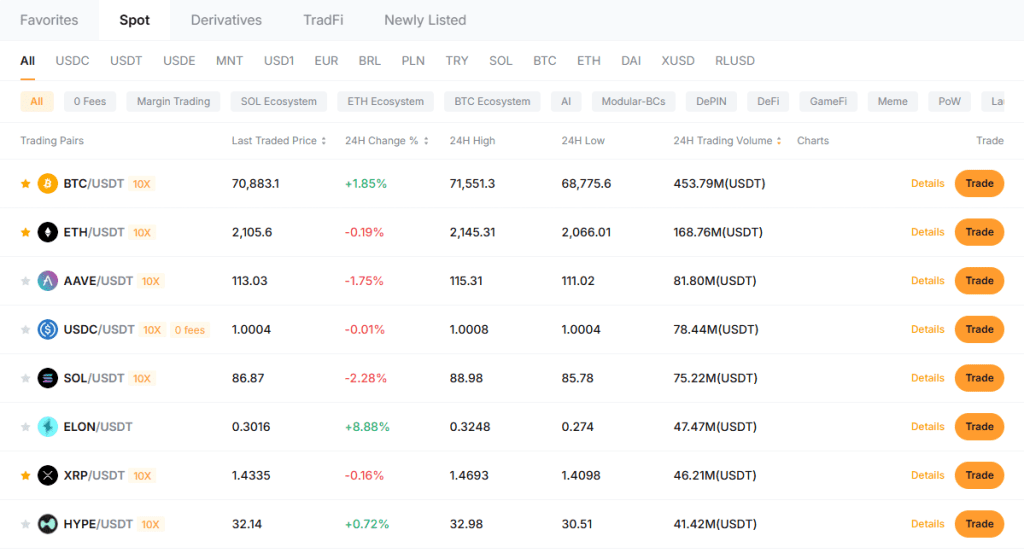The image size is (1024, 553).
Task: Filter quote currency by USDE
Action: 179,61
